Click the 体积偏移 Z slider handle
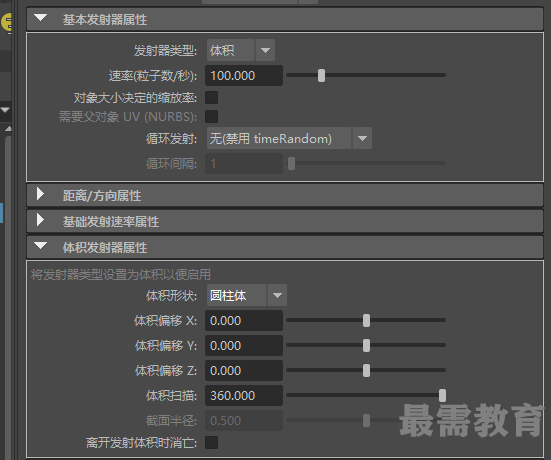The image size is (551, 460). [366, 370]
